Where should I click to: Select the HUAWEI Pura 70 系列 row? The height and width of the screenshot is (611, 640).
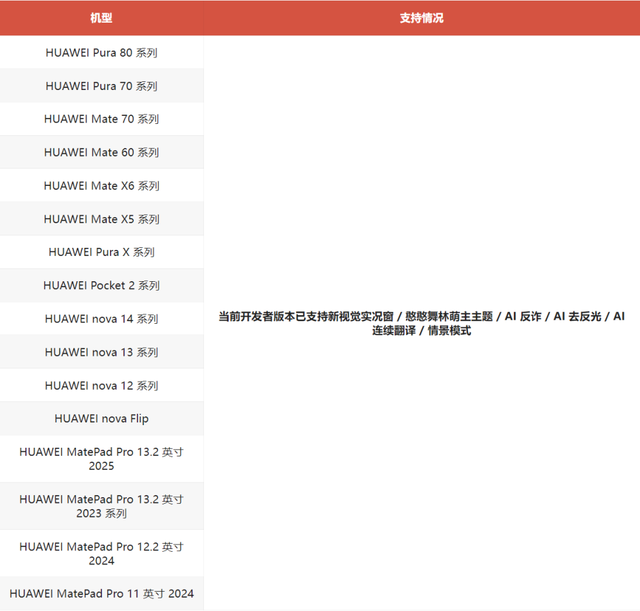click(101, 86)
